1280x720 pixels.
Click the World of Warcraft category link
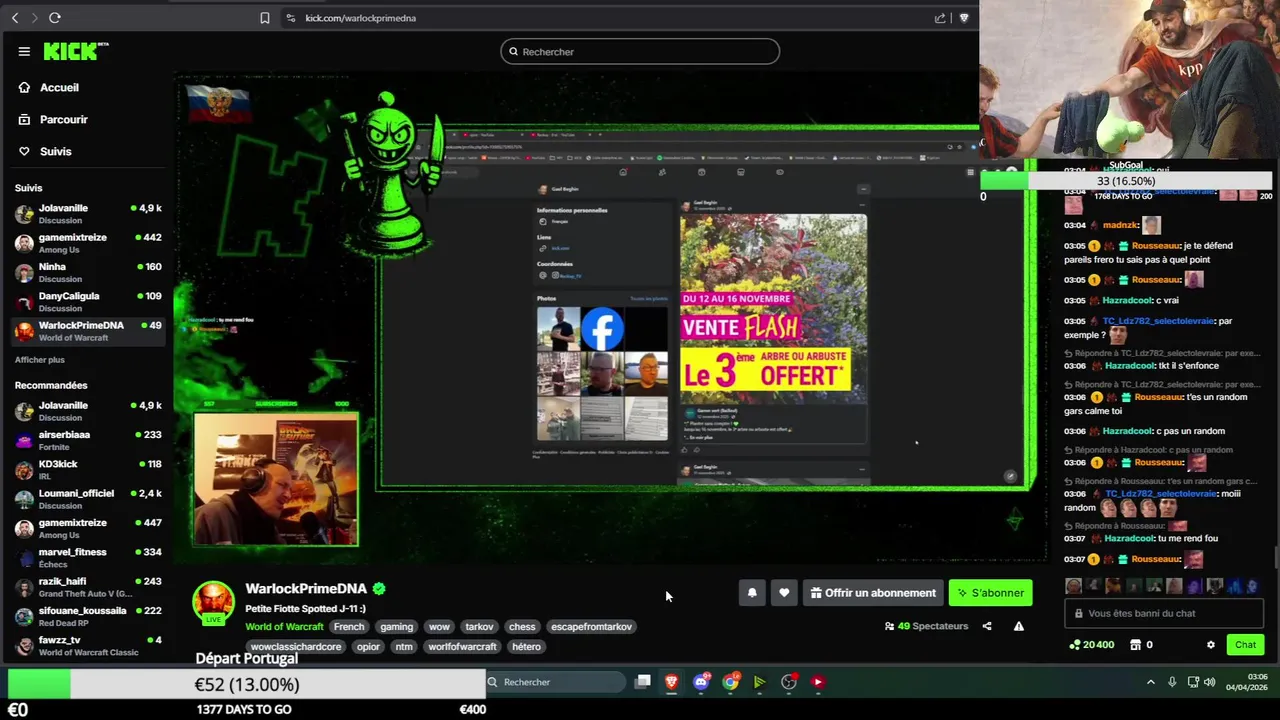pos(284,627)
